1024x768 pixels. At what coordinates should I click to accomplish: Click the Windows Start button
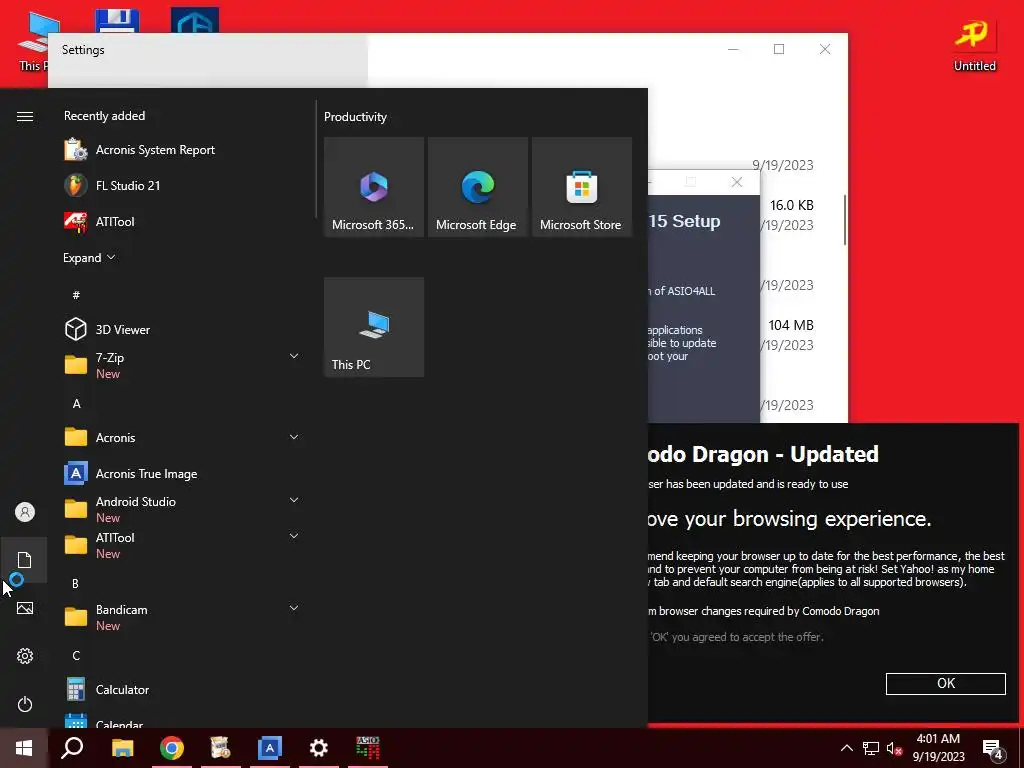(24, 748)
